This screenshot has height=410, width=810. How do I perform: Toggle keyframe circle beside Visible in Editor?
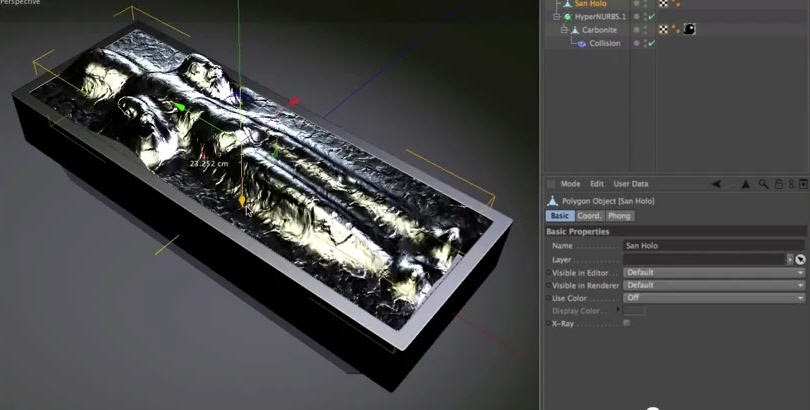coord(548,273)
